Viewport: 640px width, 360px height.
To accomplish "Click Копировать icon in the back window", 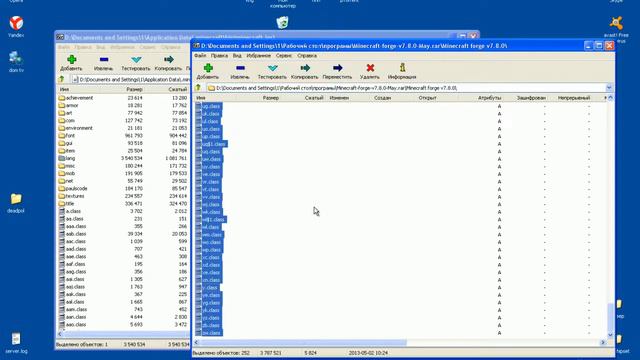I will pos(169,60).
